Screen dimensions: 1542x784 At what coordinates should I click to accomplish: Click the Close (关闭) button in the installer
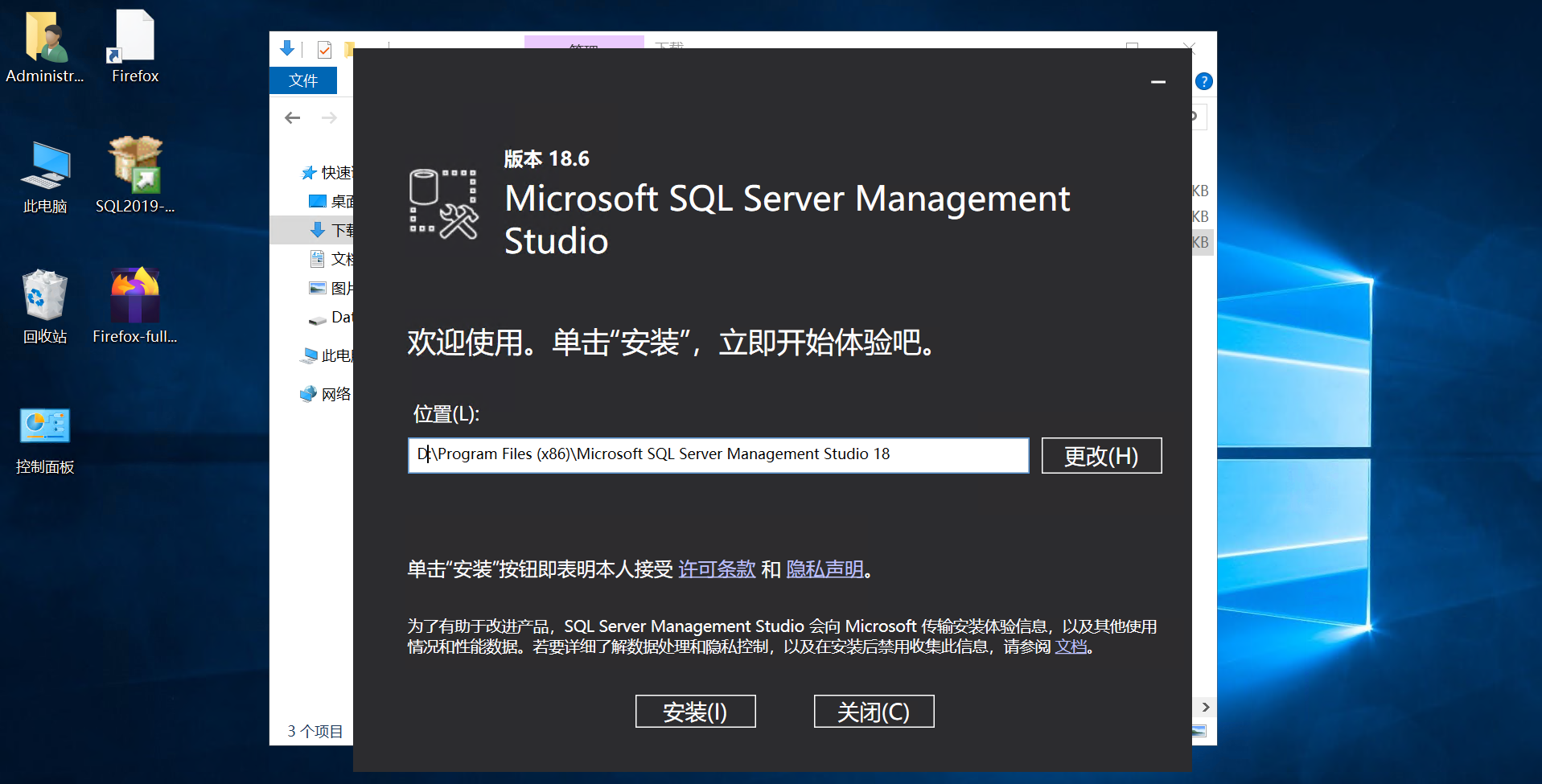click(x=874, y=712)
